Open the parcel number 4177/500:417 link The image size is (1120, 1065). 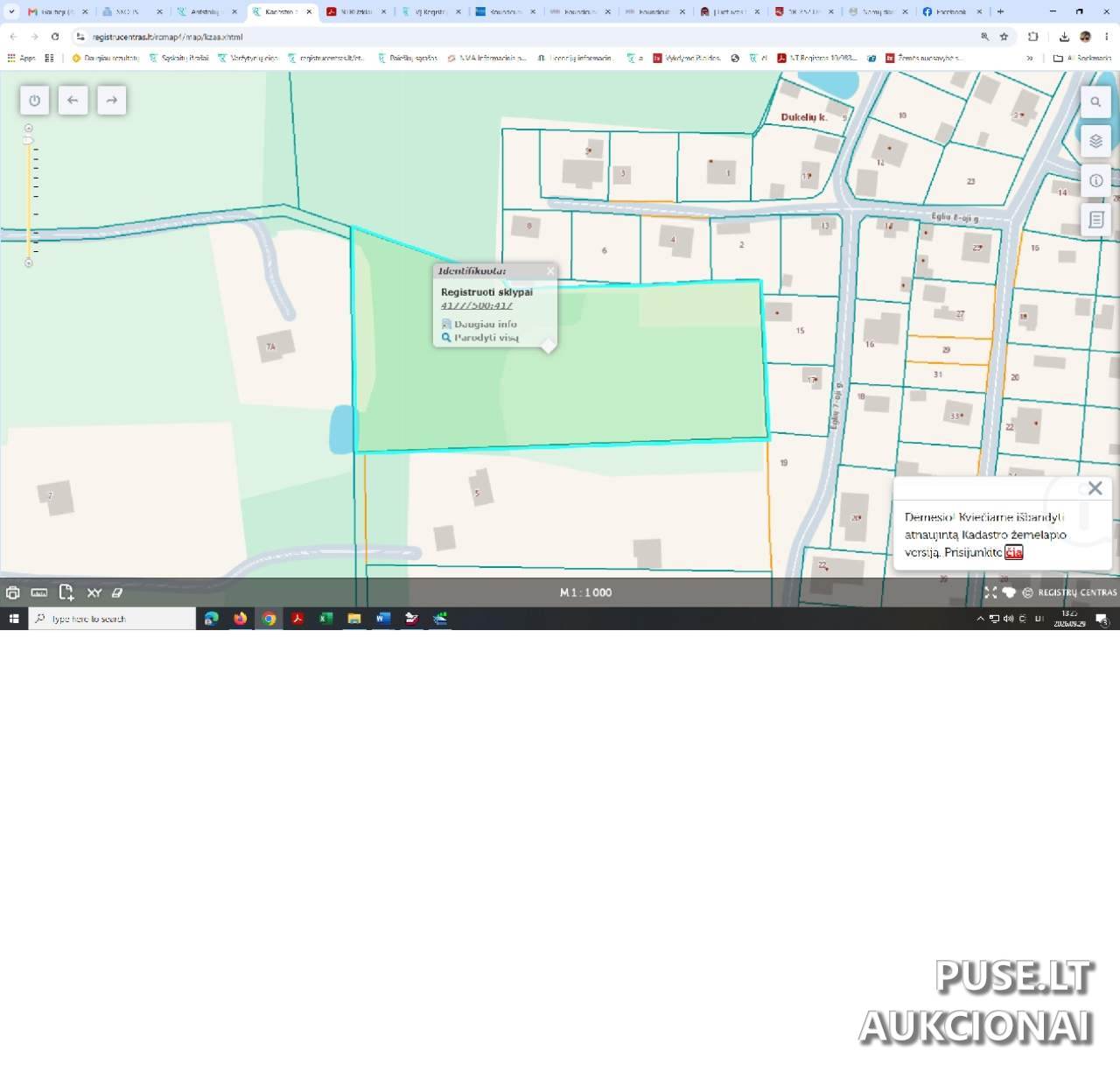477,305
